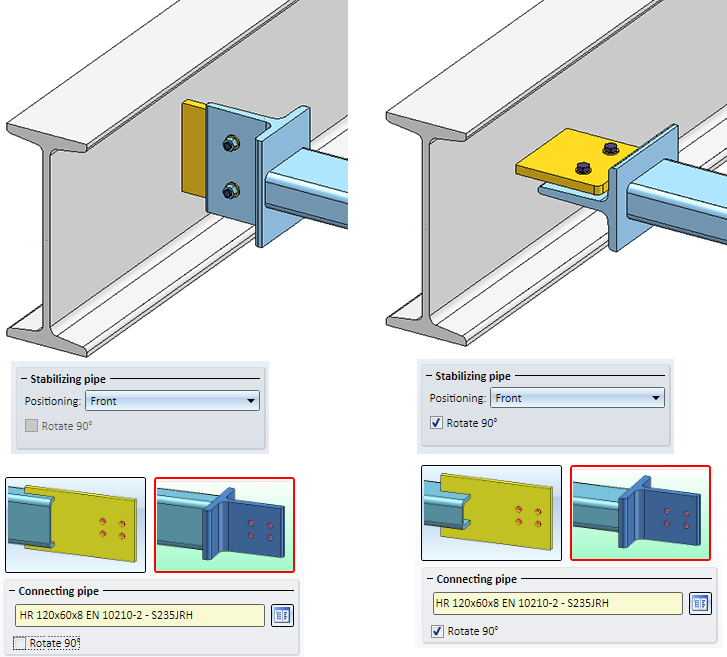
Task: Collapse left Connecting pipe section
Action: [x=13, y=591]
